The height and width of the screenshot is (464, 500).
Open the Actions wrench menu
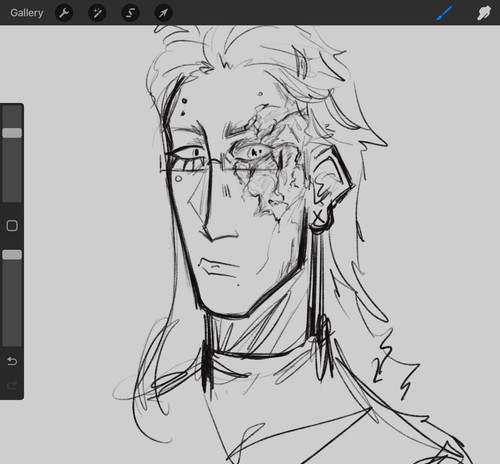(64, 13)
